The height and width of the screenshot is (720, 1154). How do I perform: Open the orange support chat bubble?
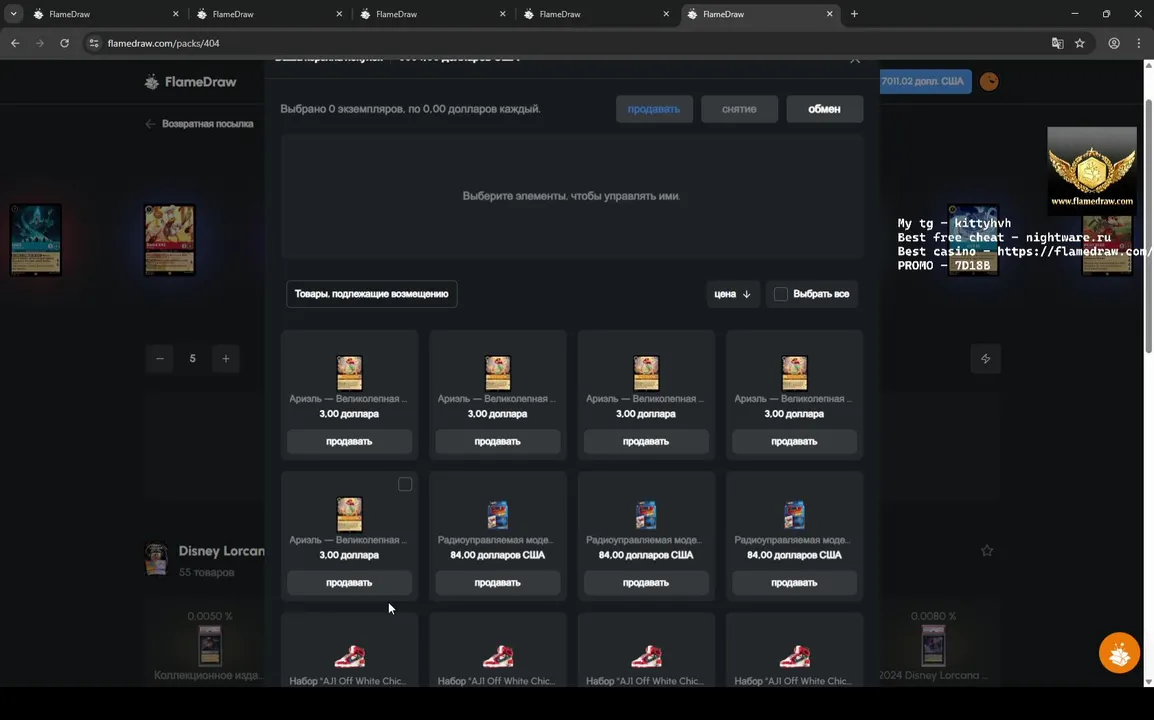pos(1119,653)
